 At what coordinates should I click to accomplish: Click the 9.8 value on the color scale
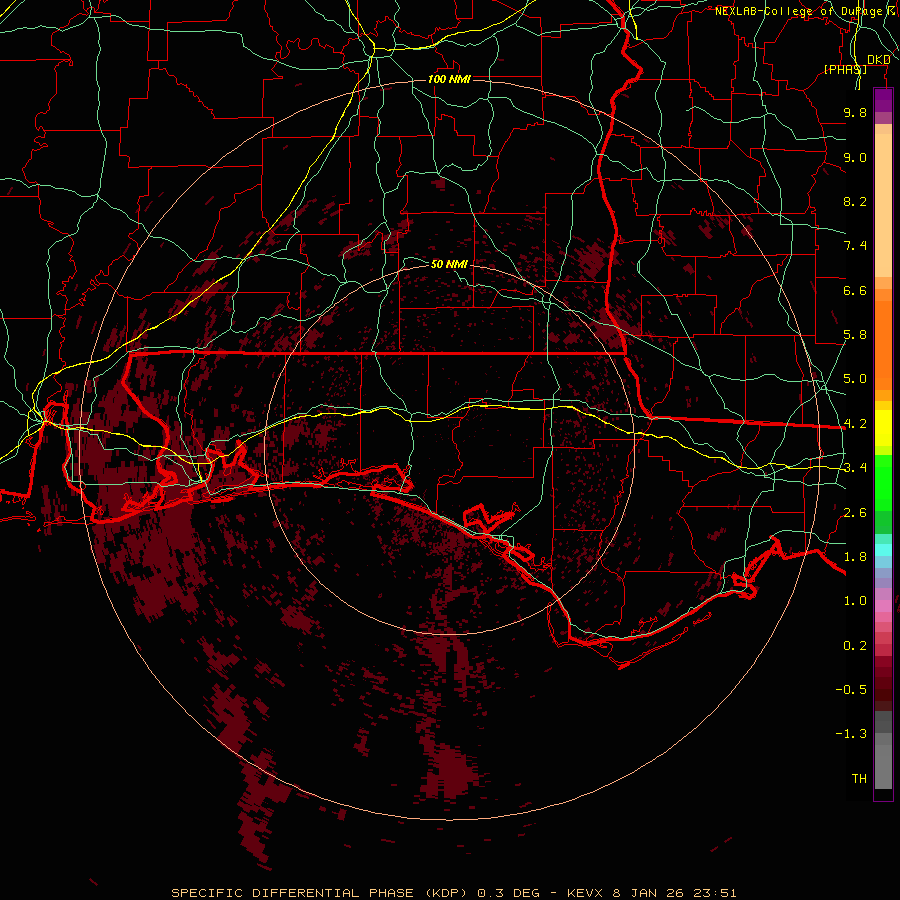coord(855,112)
